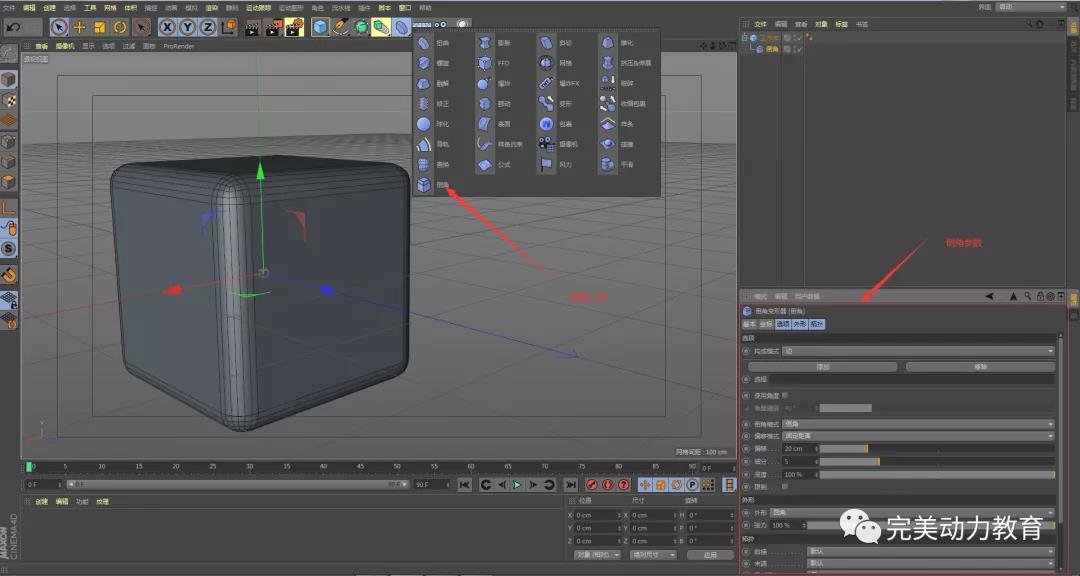The height and width of the screenshot is (576, 1080).
Task: Click the Rotate tool icon
Action: click(x=120, y=27)
